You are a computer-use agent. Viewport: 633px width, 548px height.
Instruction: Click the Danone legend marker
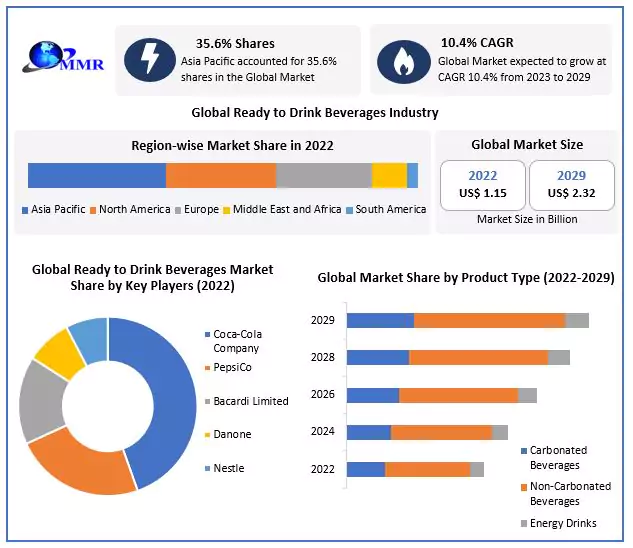point(206,435)
